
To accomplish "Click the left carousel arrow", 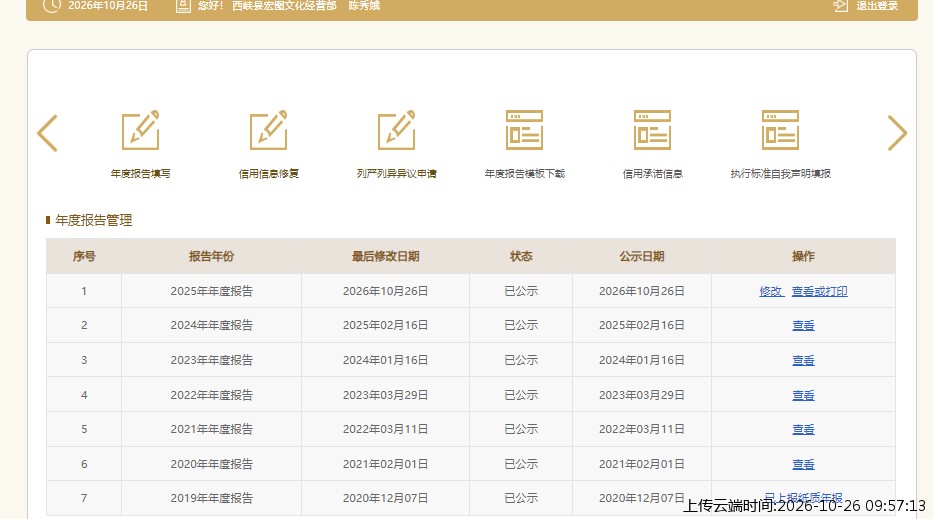I will point(48,133).
